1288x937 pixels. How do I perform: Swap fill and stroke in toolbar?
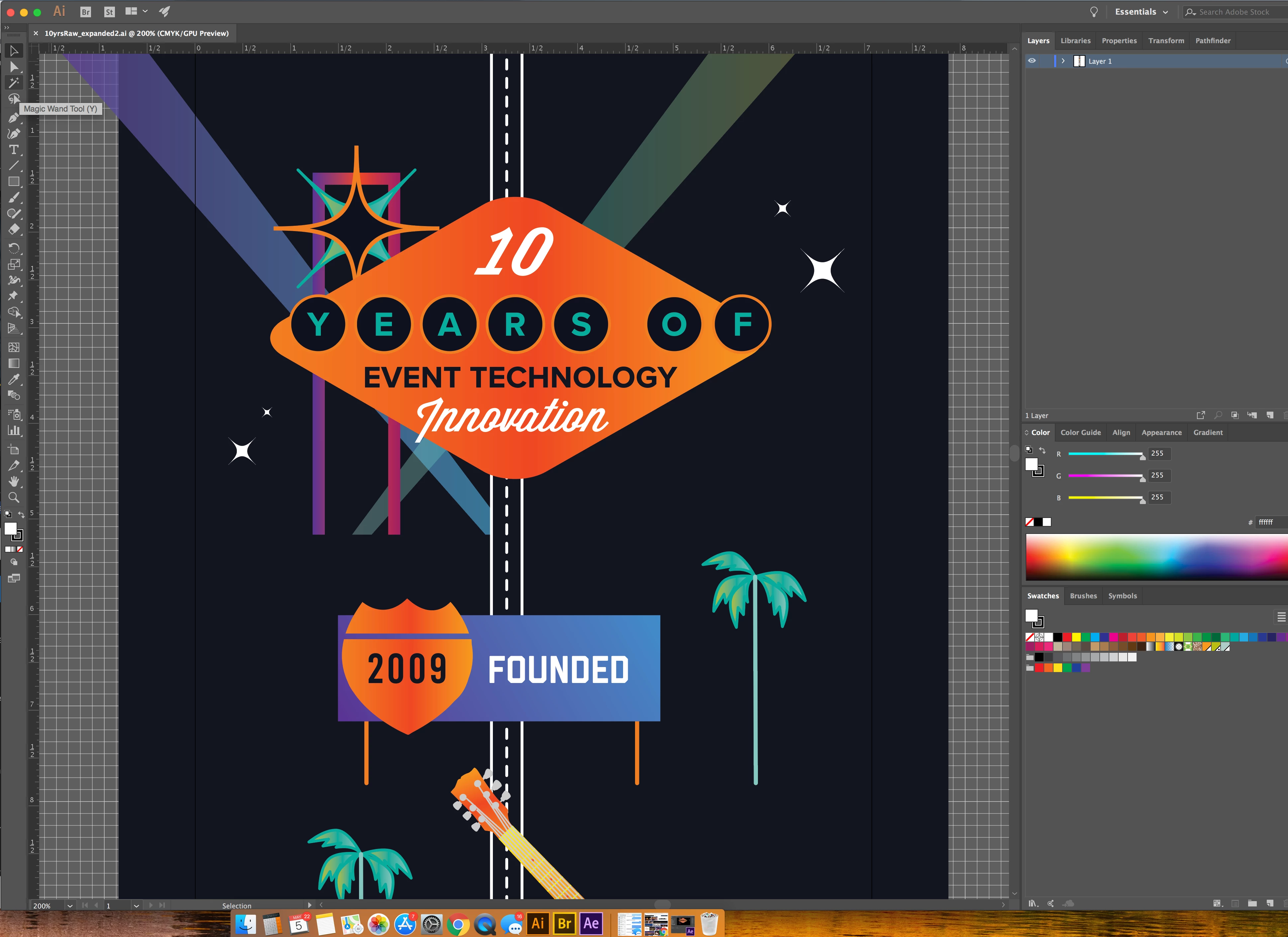tap(22, 515)
